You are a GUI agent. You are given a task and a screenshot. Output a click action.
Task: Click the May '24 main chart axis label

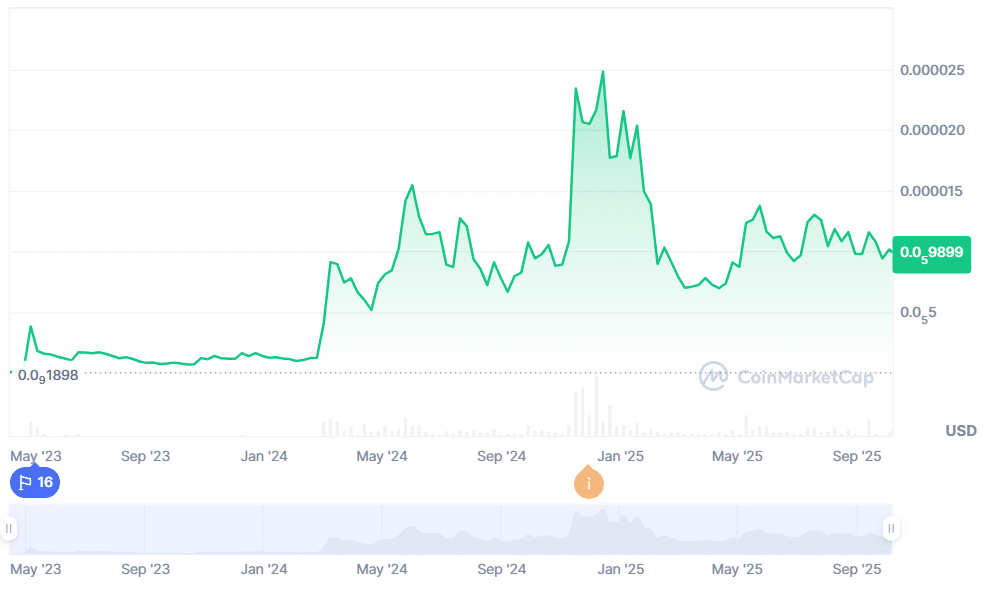[x=382, y=456]
